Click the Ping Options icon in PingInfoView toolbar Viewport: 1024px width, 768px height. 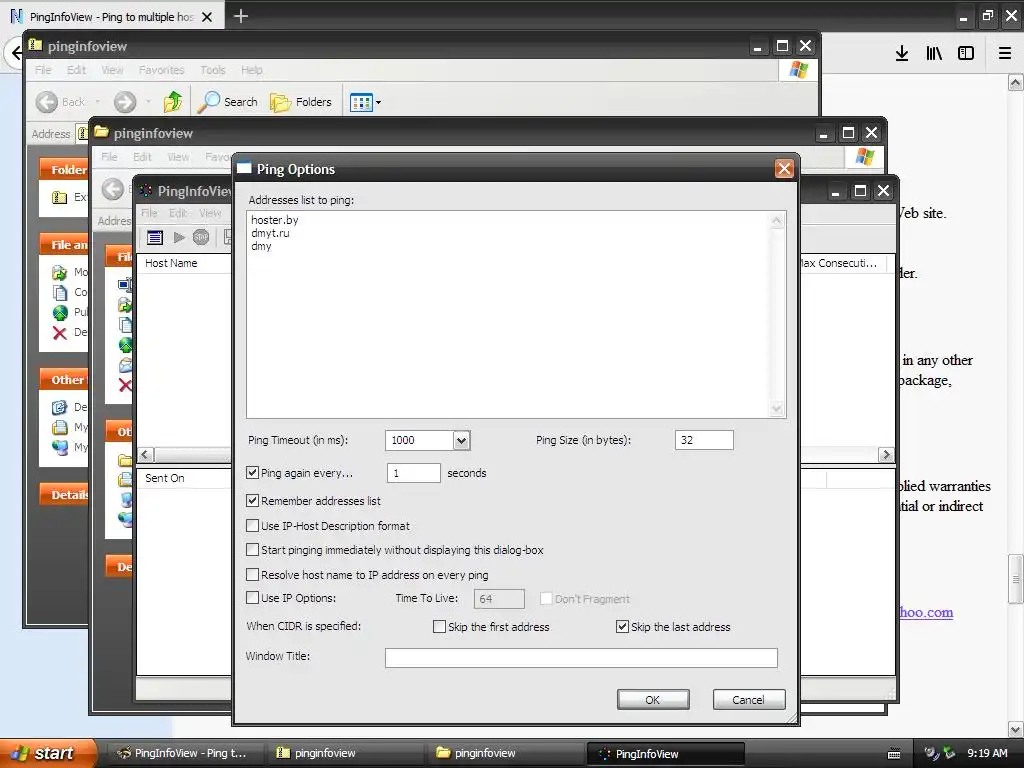[155, 237]
